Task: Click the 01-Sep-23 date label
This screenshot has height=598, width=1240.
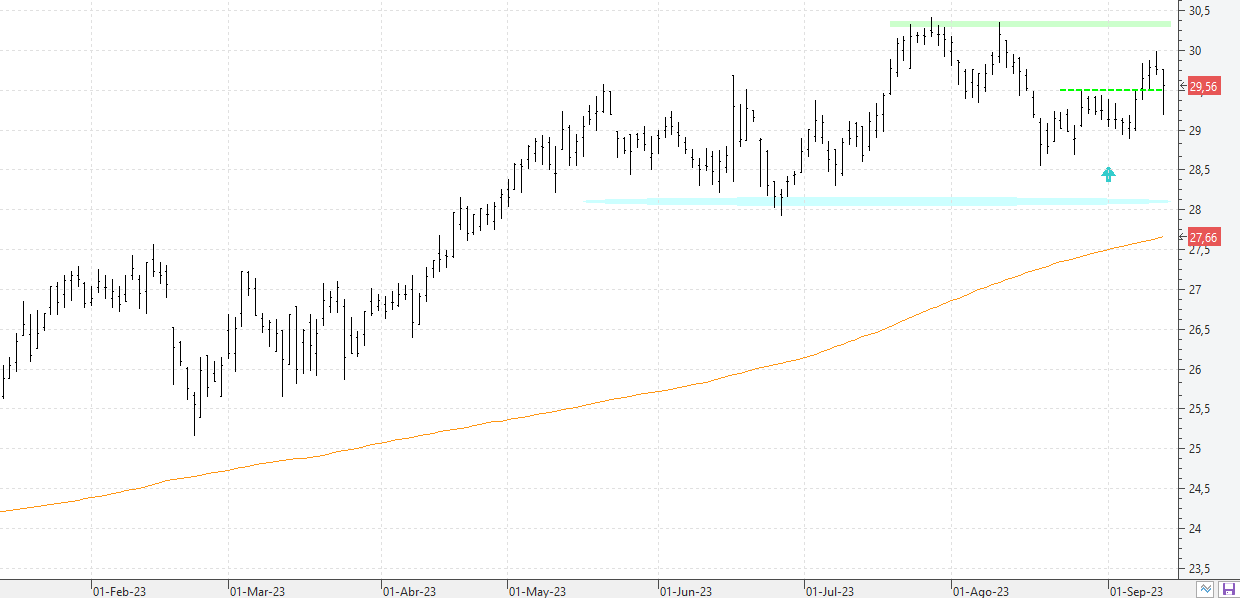Action: pyautogui.click(x=1137, y=591)
